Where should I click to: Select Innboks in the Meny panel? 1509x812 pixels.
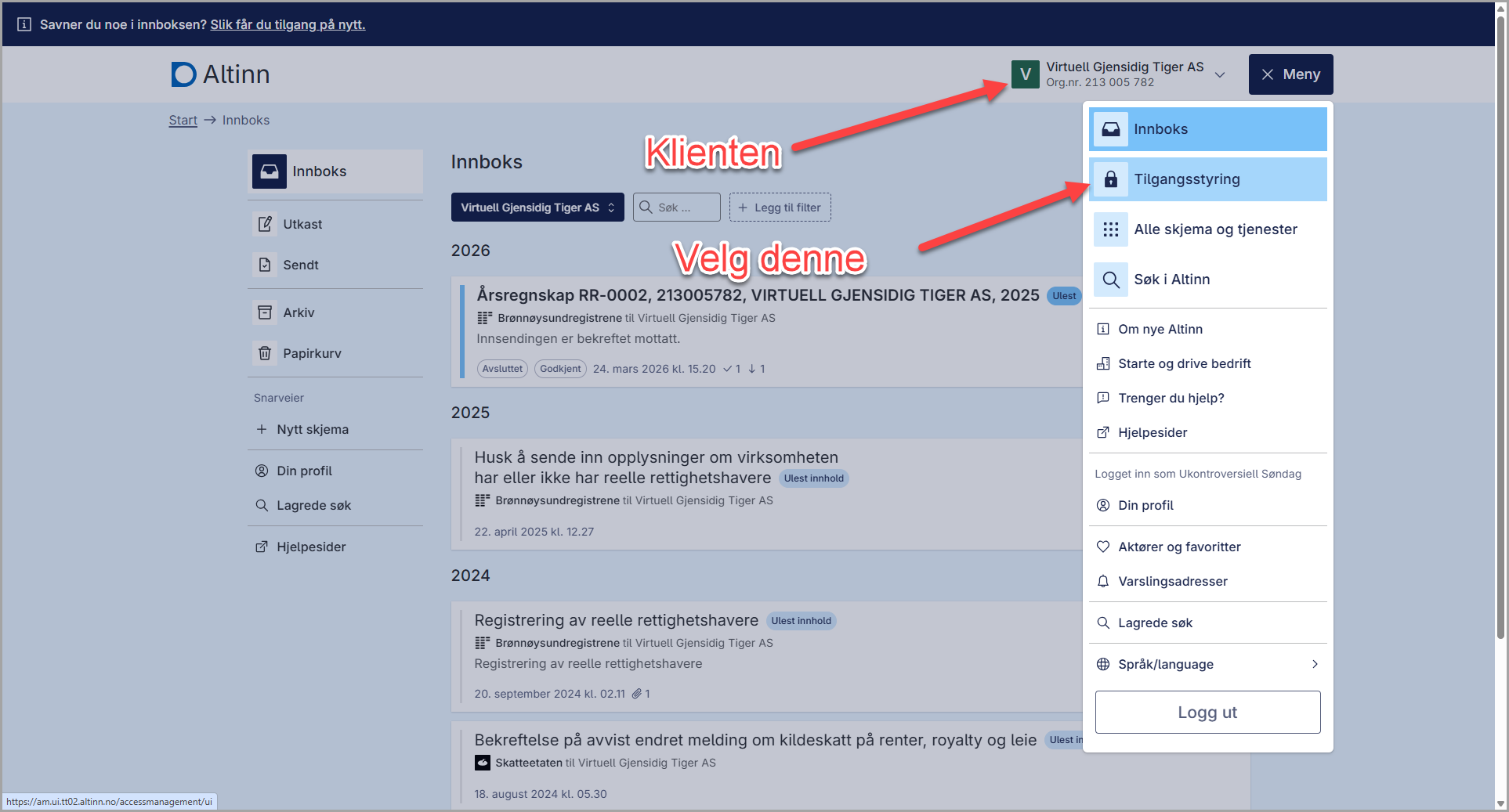tap(1208, 129)
